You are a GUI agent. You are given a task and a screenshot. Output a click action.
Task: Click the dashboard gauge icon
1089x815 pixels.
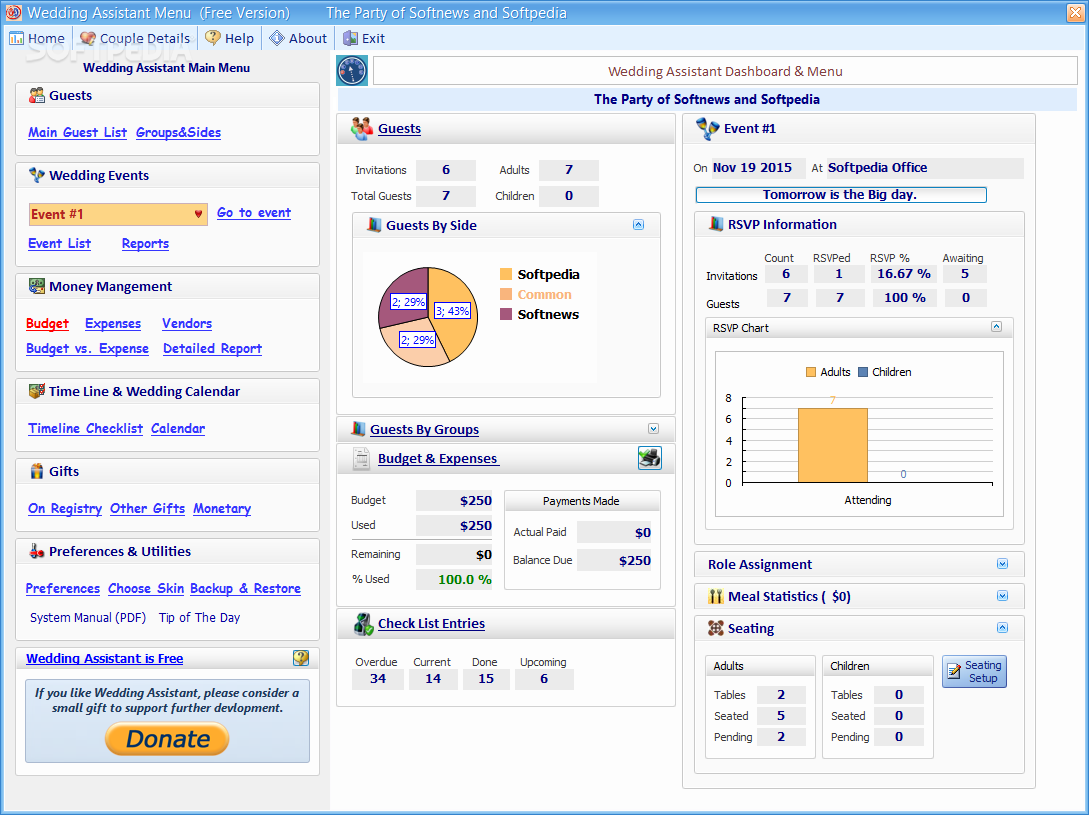352,71
